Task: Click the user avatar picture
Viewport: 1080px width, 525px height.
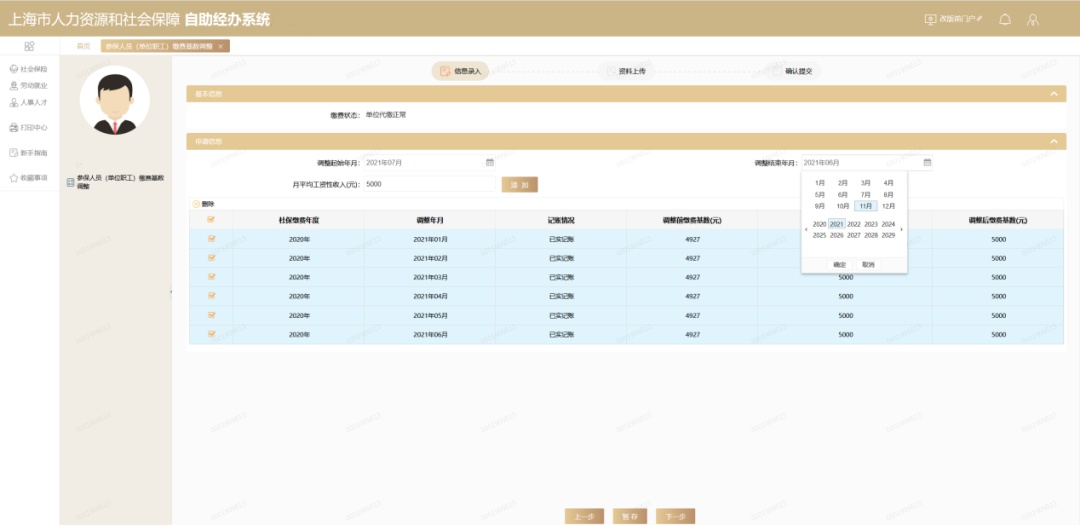Action: tap(115, 101)
